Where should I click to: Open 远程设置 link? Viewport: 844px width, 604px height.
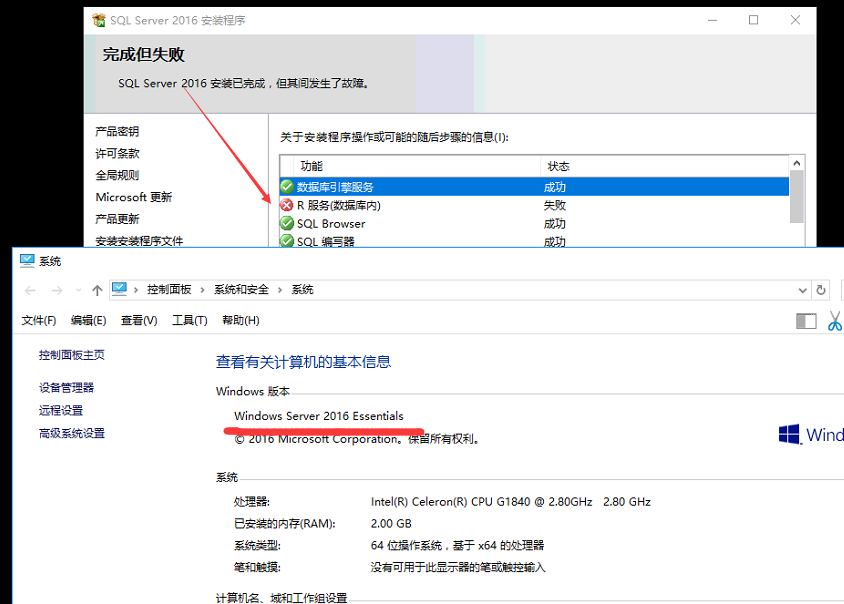pos(61,410)
